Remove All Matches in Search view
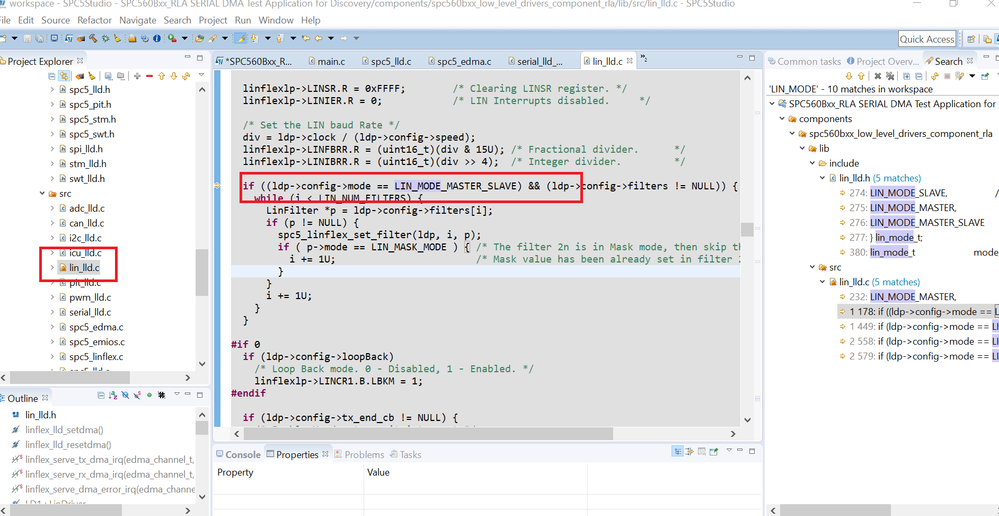The image size is (999, 516). click(890, 76)
